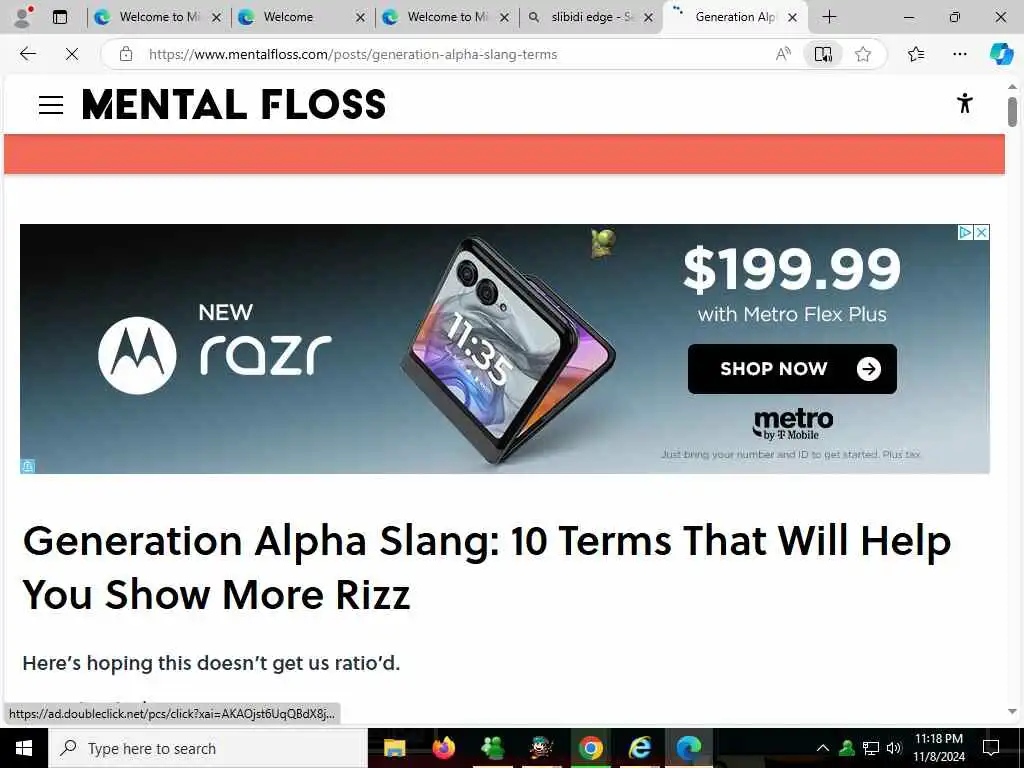Open Google Chrome from the taskbar
The image size is (1024, 768).
(590, 748)
